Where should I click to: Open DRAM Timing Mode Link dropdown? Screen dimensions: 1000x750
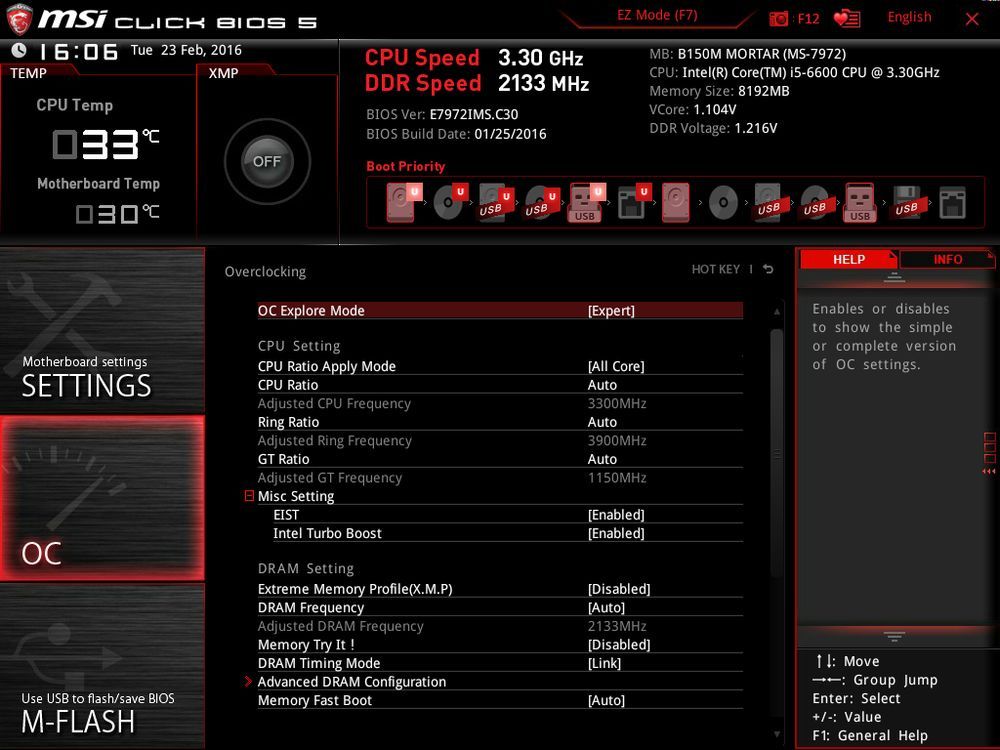[604, 663]
